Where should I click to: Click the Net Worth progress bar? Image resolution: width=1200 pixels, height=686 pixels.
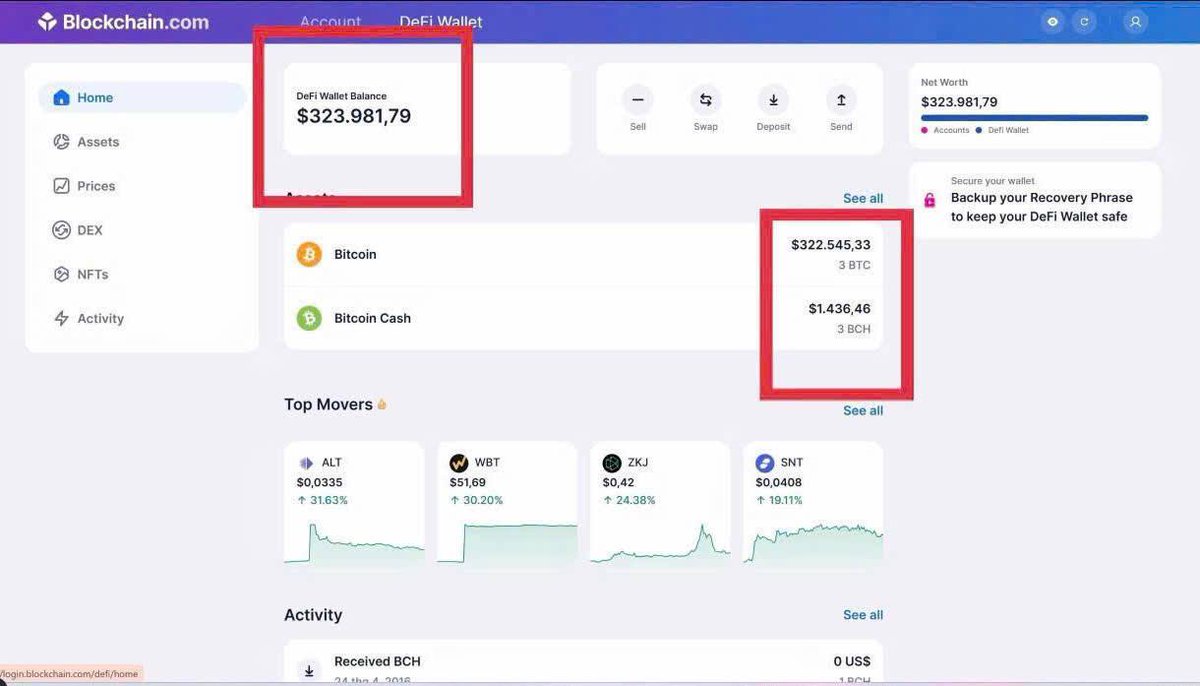pyautogui.click(x=1035, y=118)
